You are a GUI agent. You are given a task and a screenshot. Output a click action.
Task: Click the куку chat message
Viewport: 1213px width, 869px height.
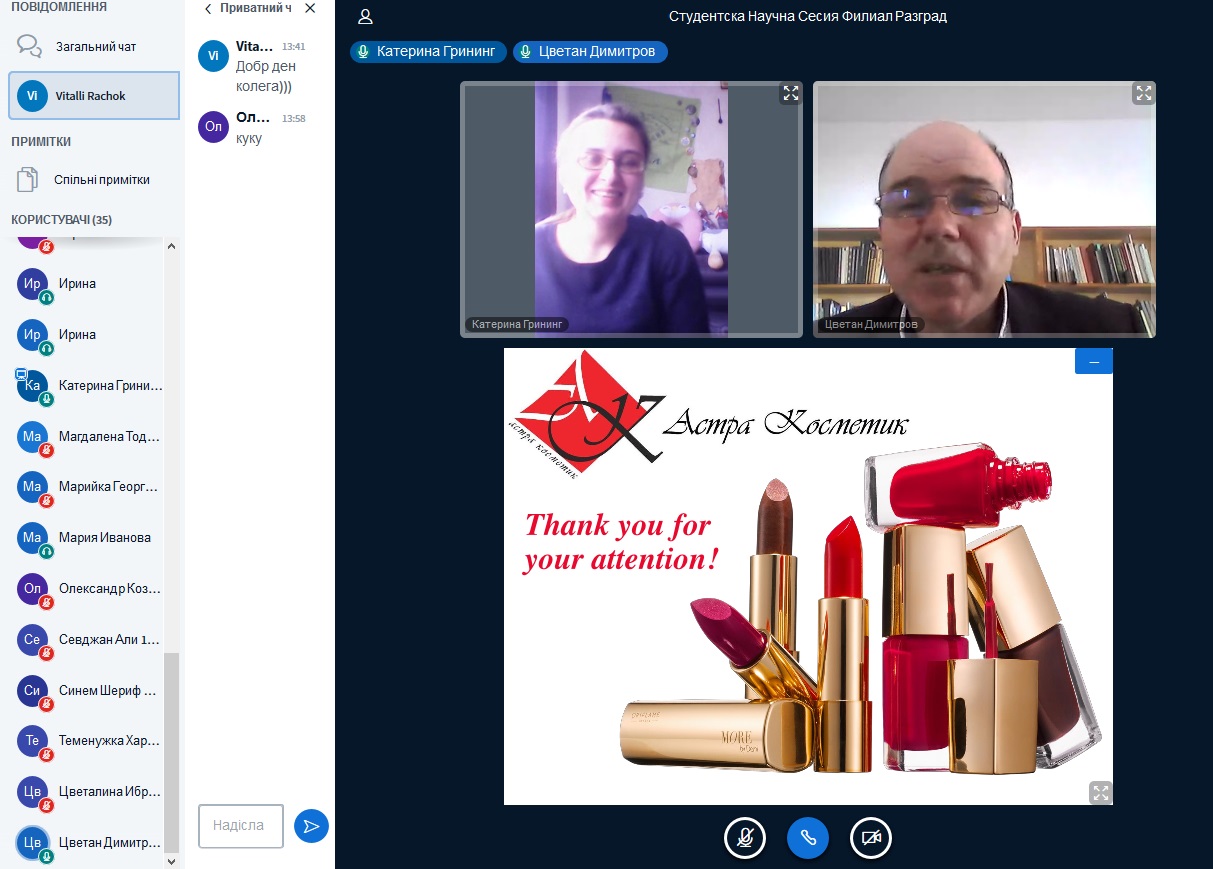(x=249, y=138)
